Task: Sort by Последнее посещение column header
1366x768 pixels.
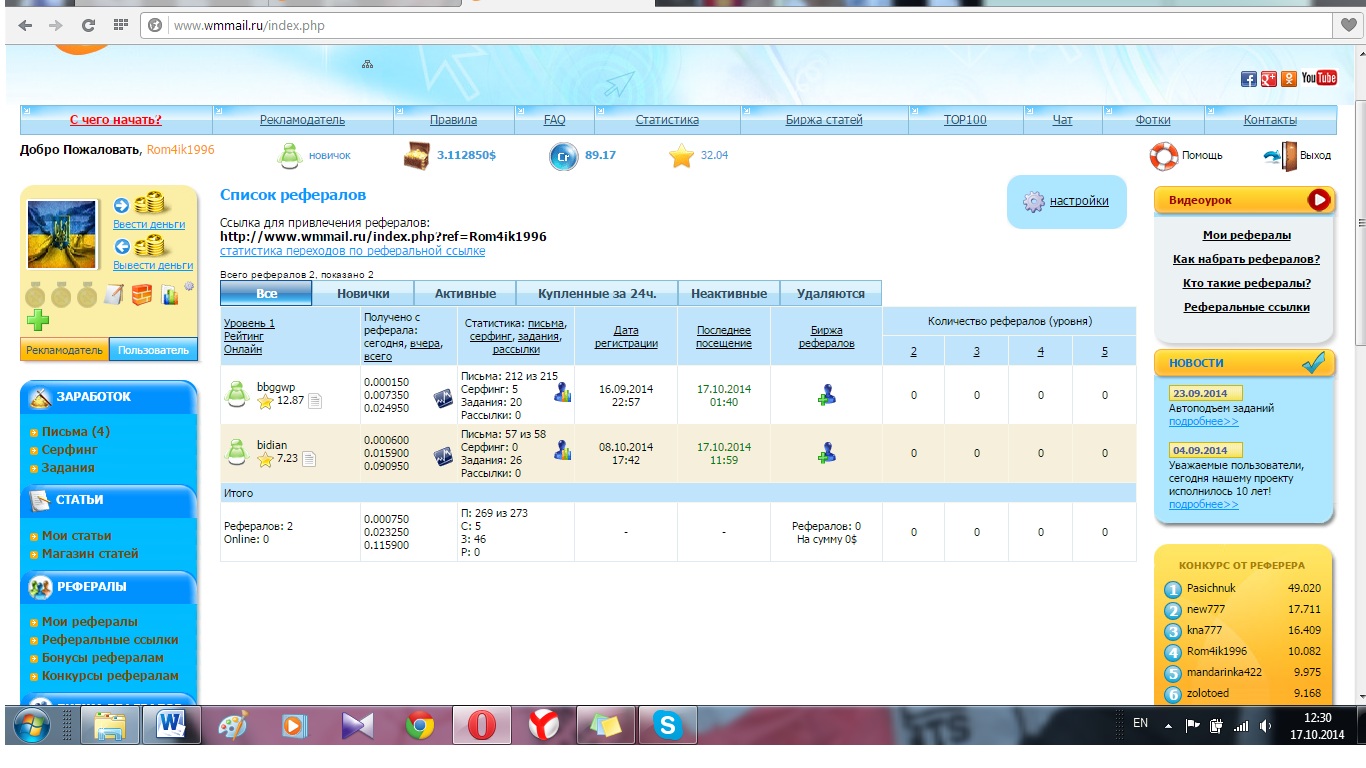Action: (724, 337)
